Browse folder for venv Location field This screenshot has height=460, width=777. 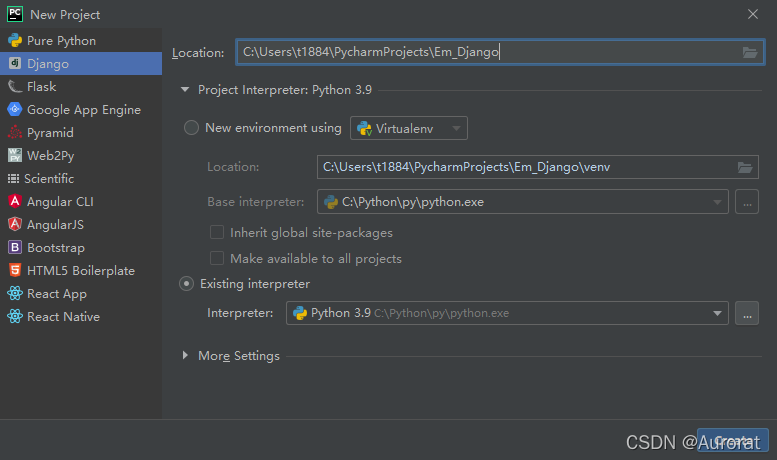[745, 168]
